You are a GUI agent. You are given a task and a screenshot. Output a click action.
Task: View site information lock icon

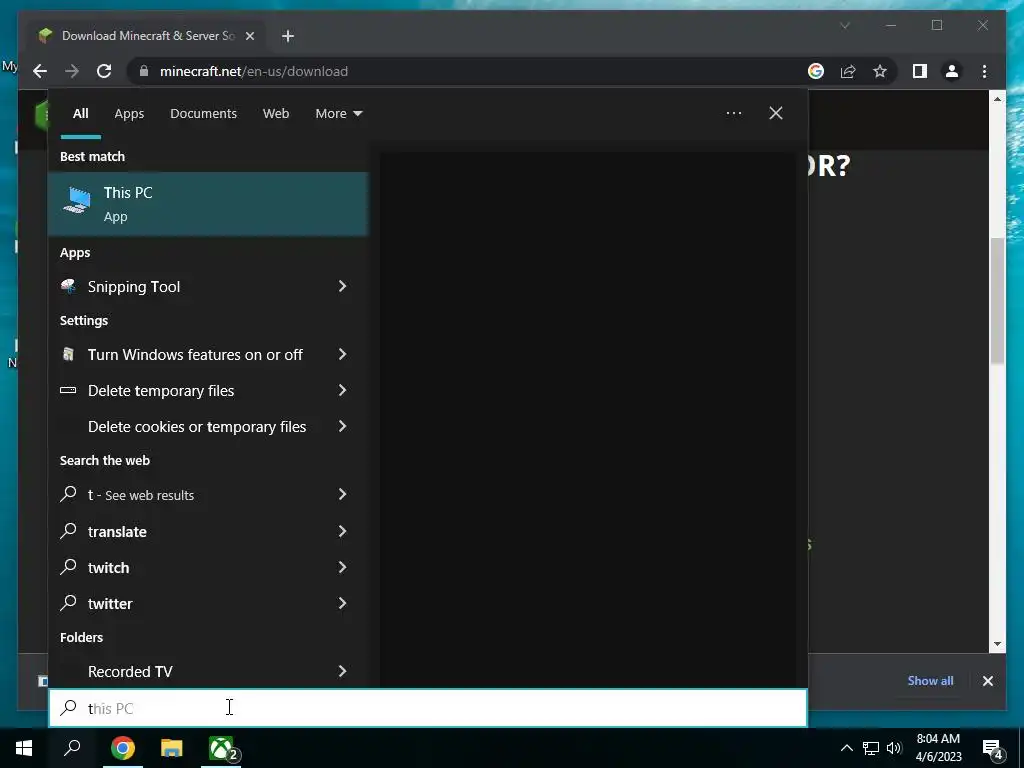tap(144, 71)
